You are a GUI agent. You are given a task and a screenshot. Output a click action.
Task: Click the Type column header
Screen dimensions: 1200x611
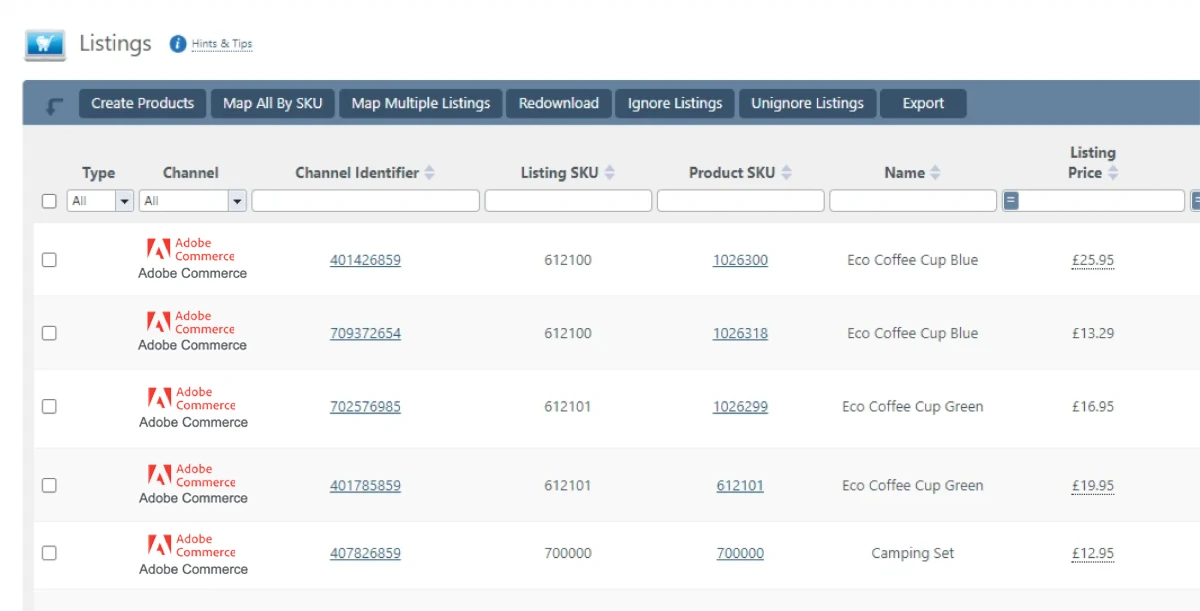click(x=98, y=173)
